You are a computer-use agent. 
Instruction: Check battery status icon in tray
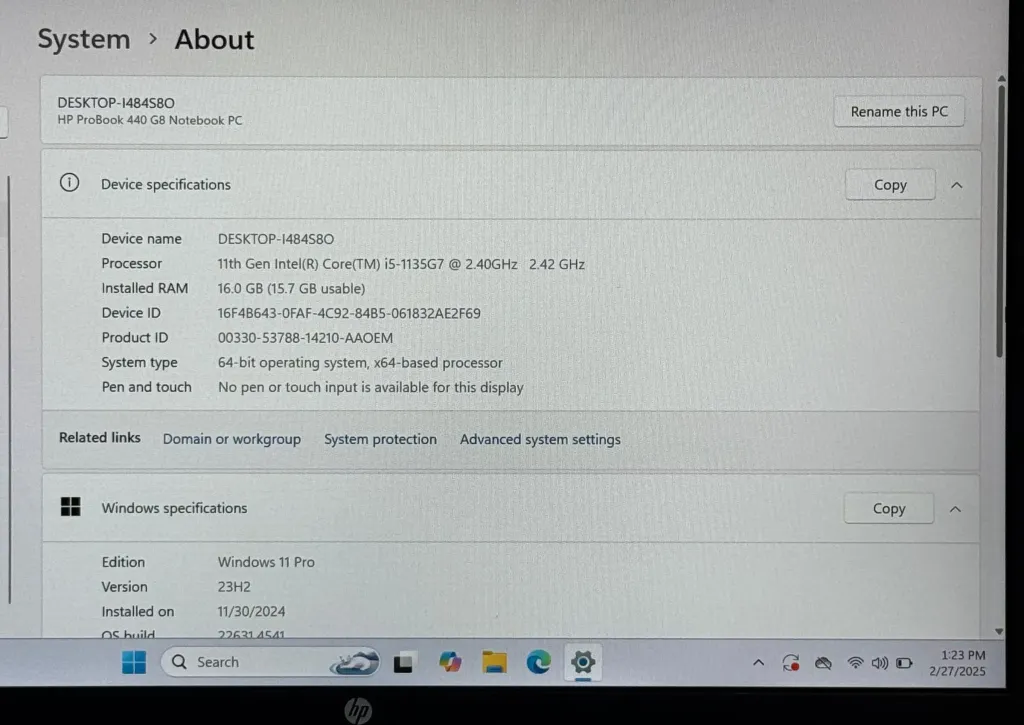904,663
